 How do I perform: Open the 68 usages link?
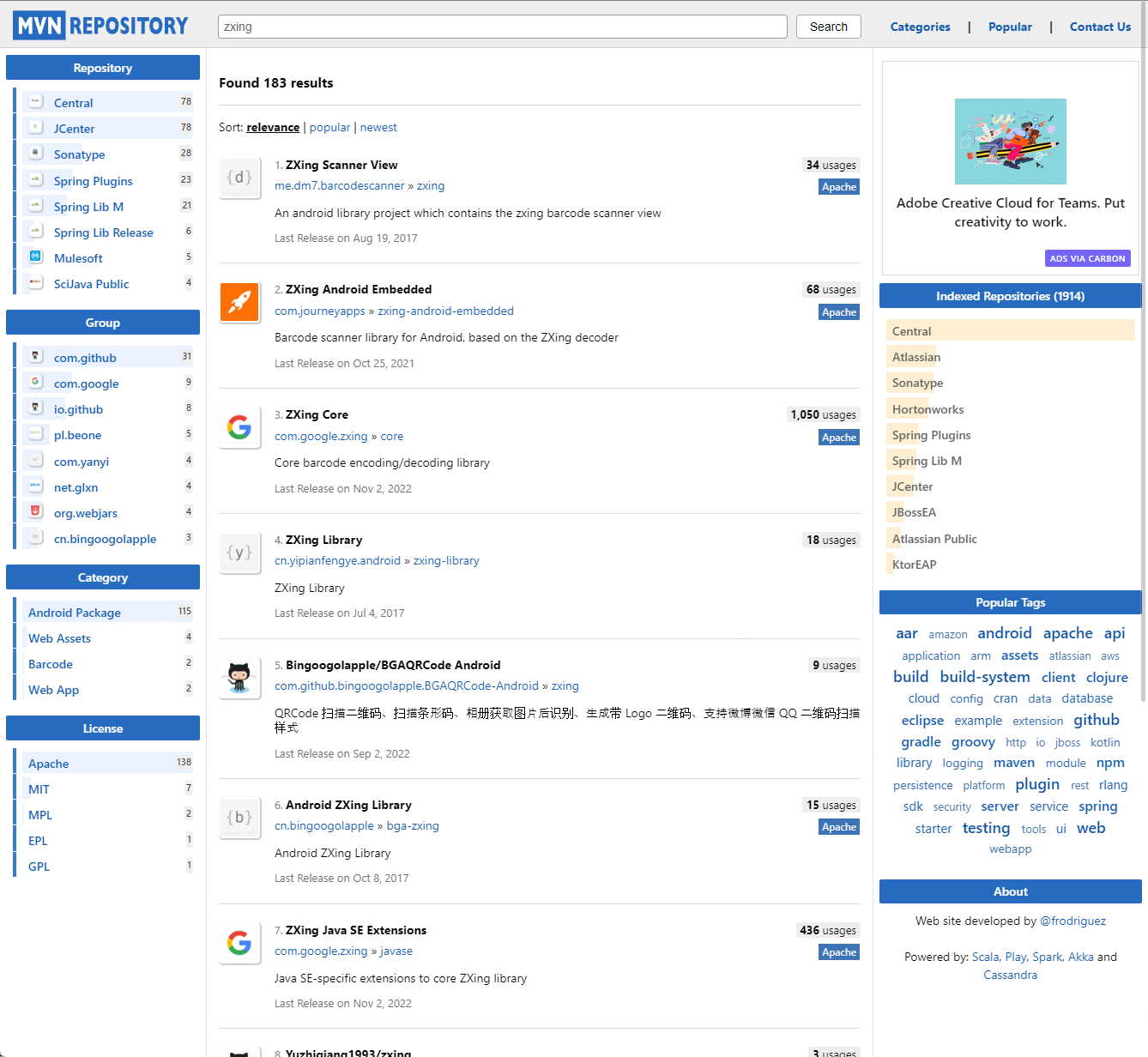pos(831,289)
